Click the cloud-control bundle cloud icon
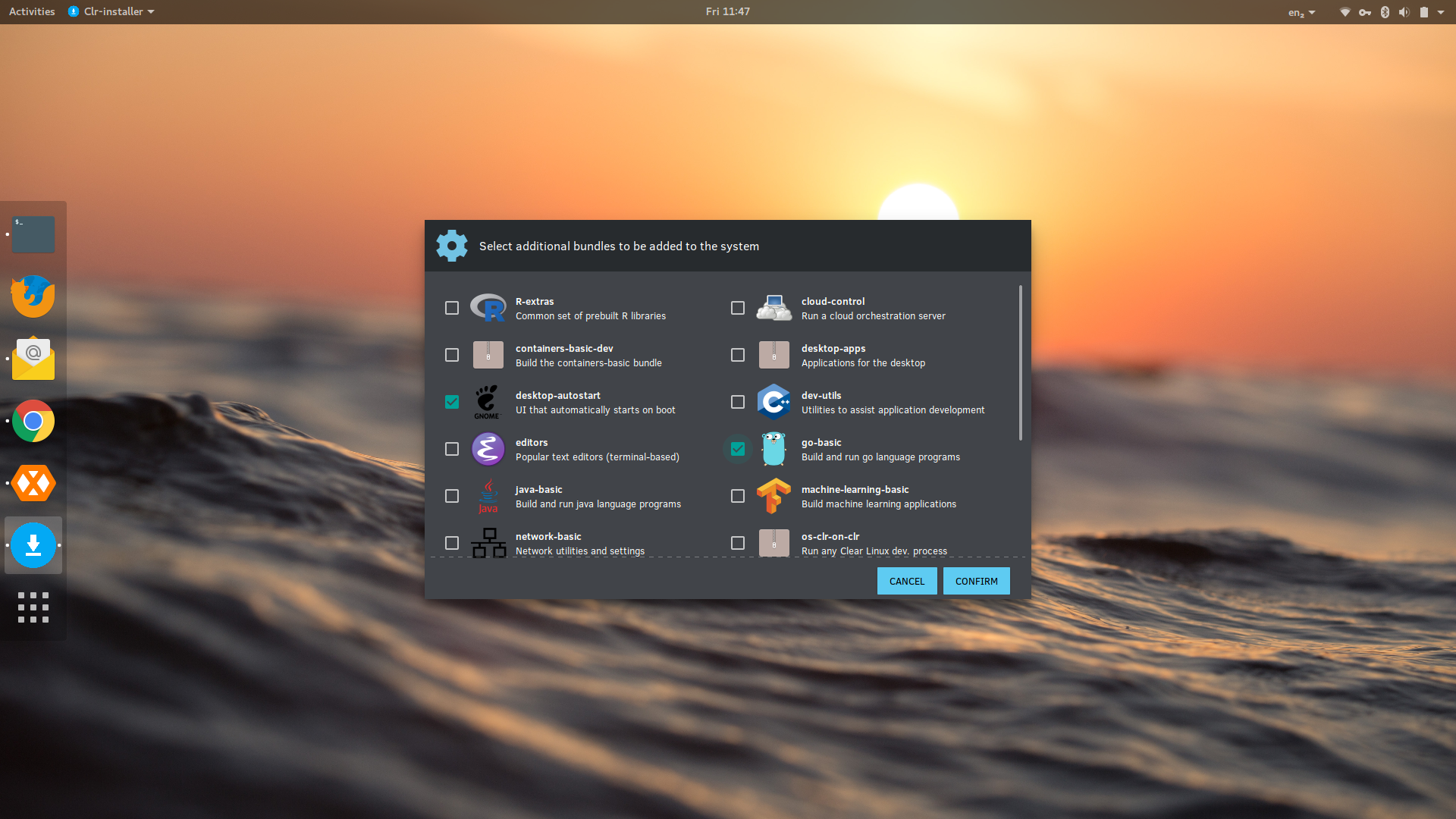Image resolution: width=1456 pixels, height=819 pixels. (773, 308)
